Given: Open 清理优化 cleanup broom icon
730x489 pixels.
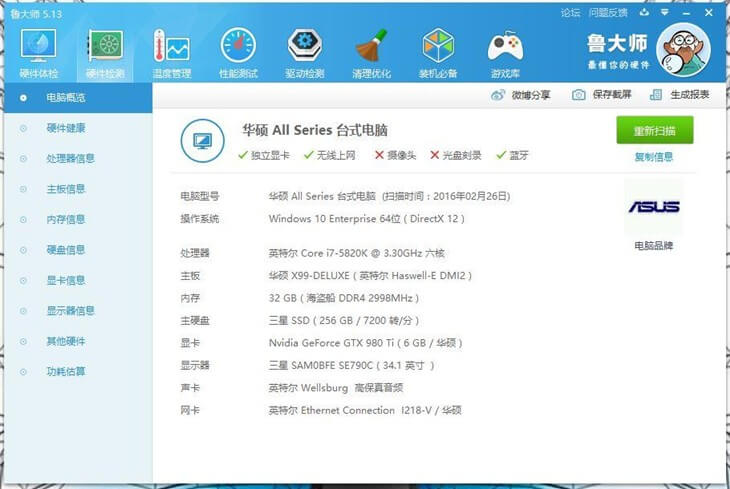Looking at the screenshot, I should 371,52.
